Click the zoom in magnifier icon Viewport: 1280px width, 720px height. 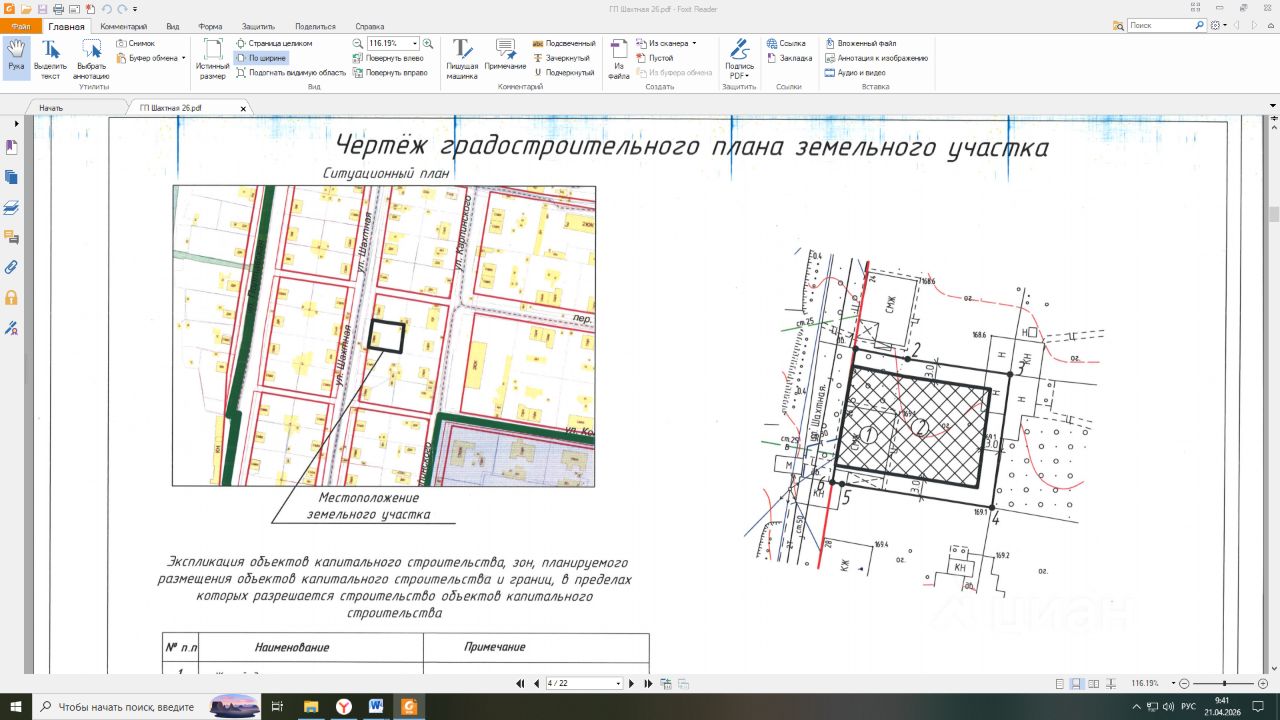[428, 44]
